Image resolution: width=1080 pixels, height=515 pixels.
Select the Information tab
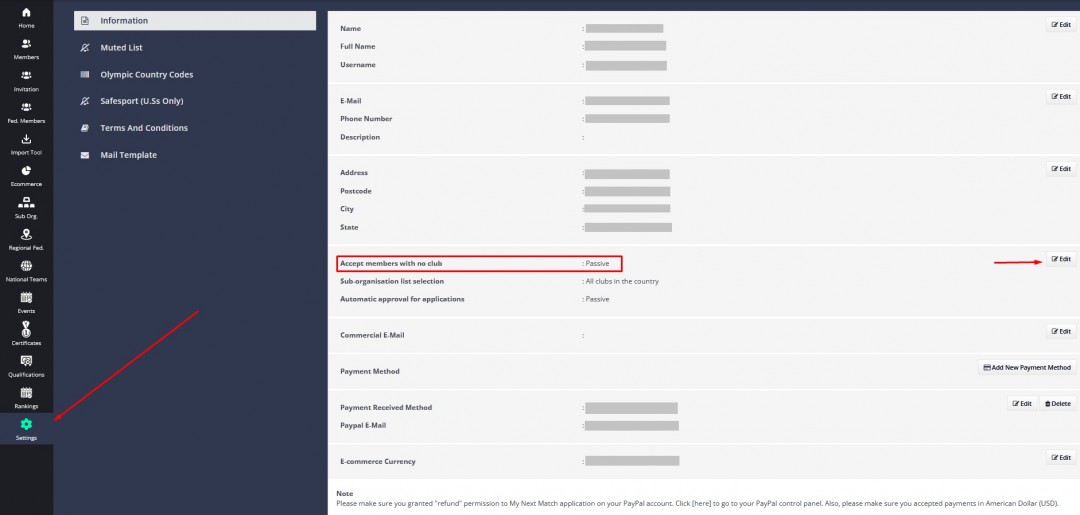[195, 21]
